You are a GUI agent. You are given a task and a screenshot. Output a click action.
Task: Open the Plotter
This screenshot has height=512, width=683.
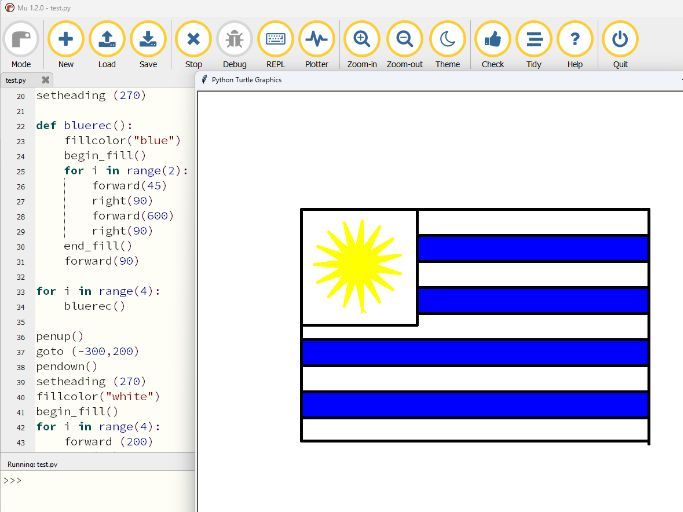click(x=316, y=45)
